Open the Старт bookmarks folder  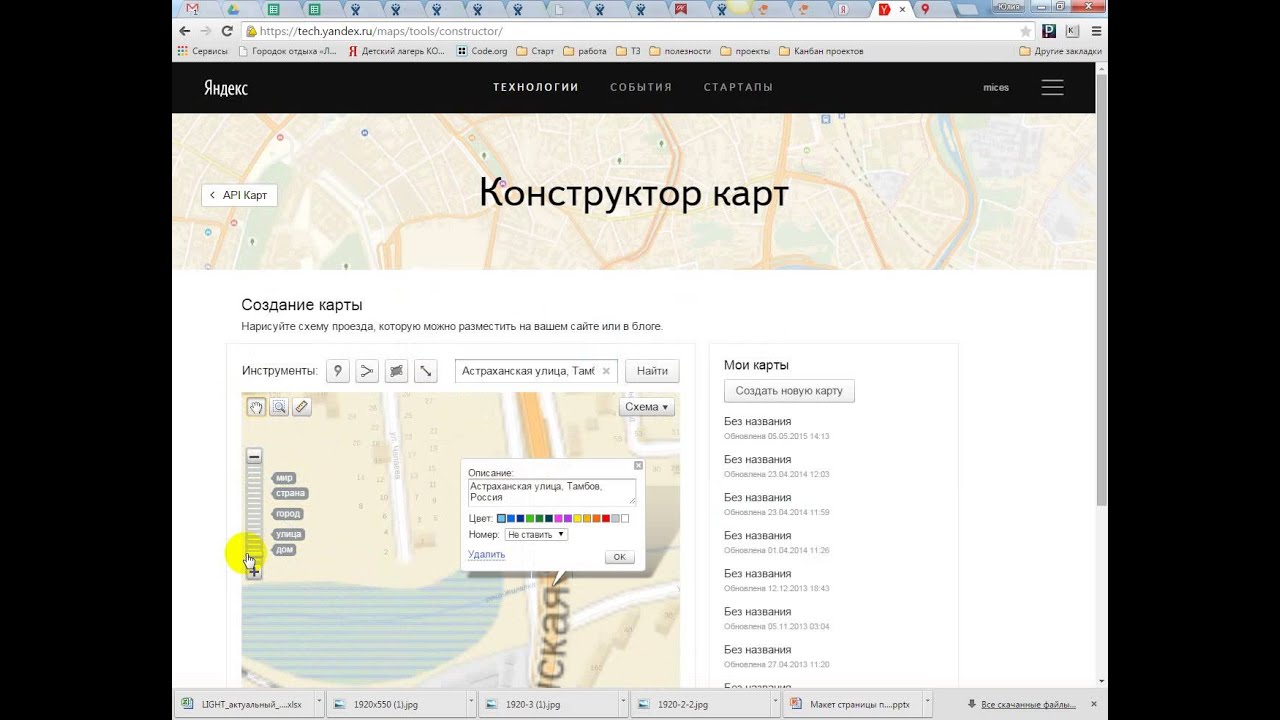point(535,51)
